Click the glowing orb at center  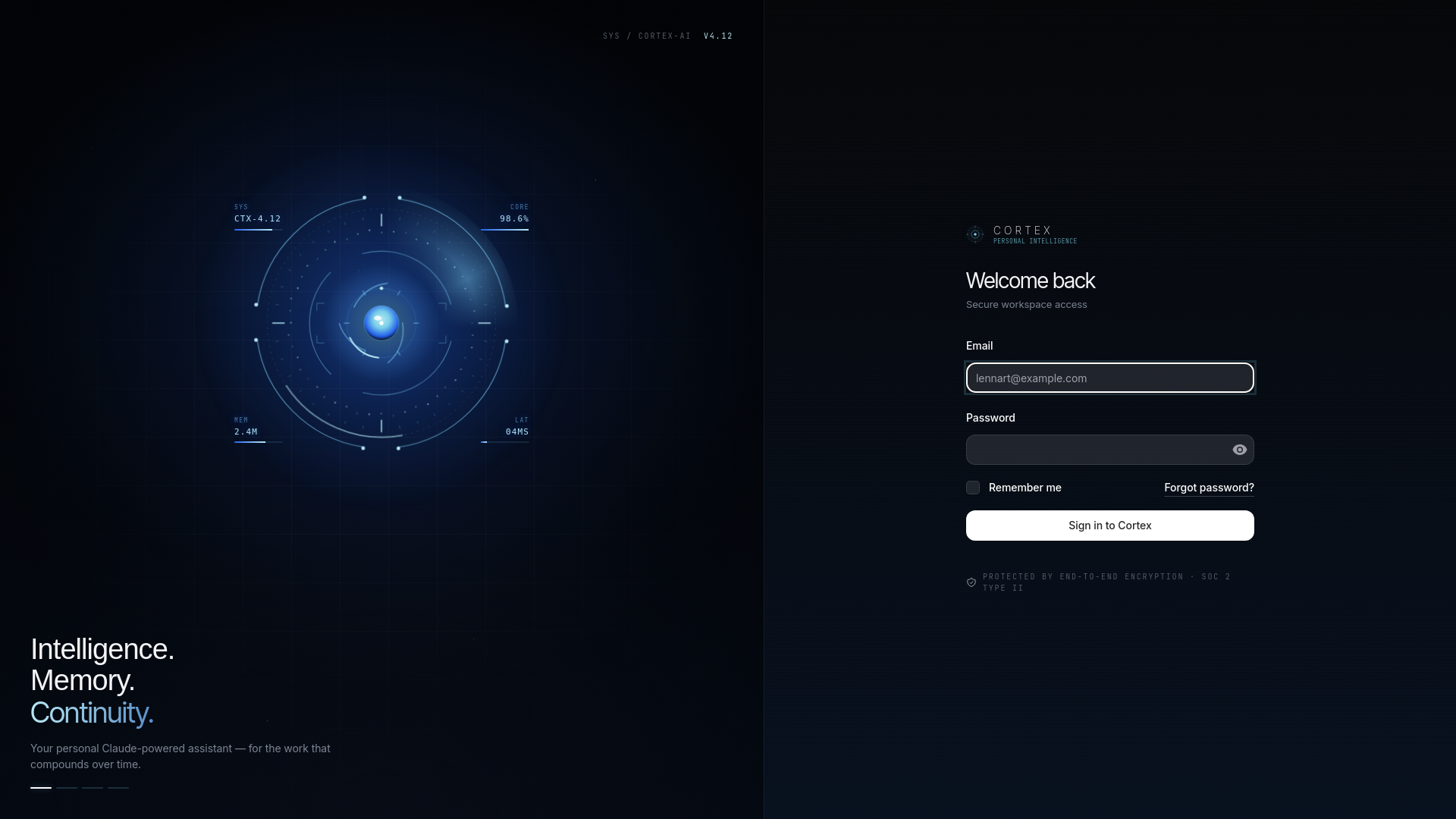tap(381, 322)
